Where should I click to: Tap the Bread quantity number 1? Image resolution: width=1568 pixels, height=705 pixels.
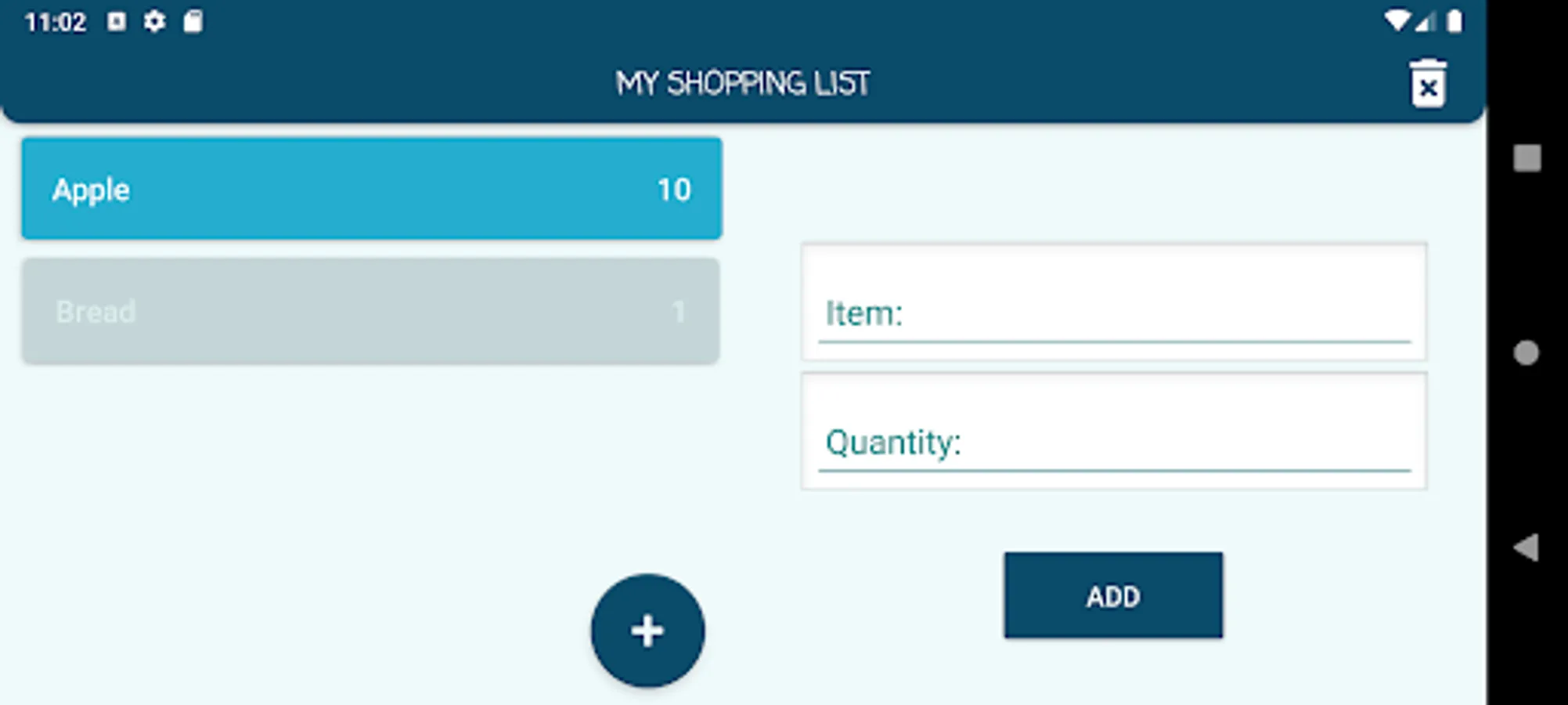678,312
